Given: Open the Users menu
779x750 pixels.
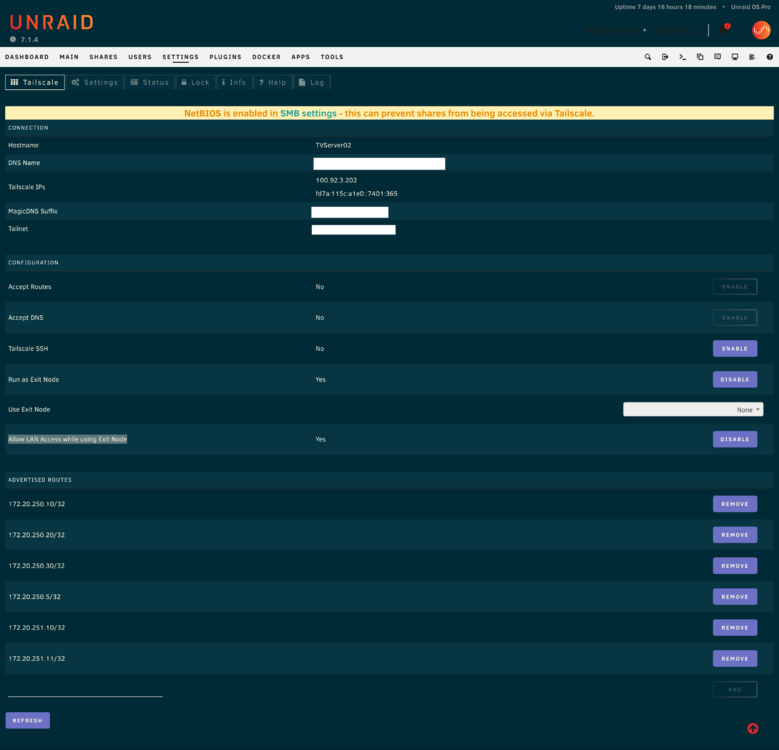Looking at the screenshot, I should pos(140,57).
